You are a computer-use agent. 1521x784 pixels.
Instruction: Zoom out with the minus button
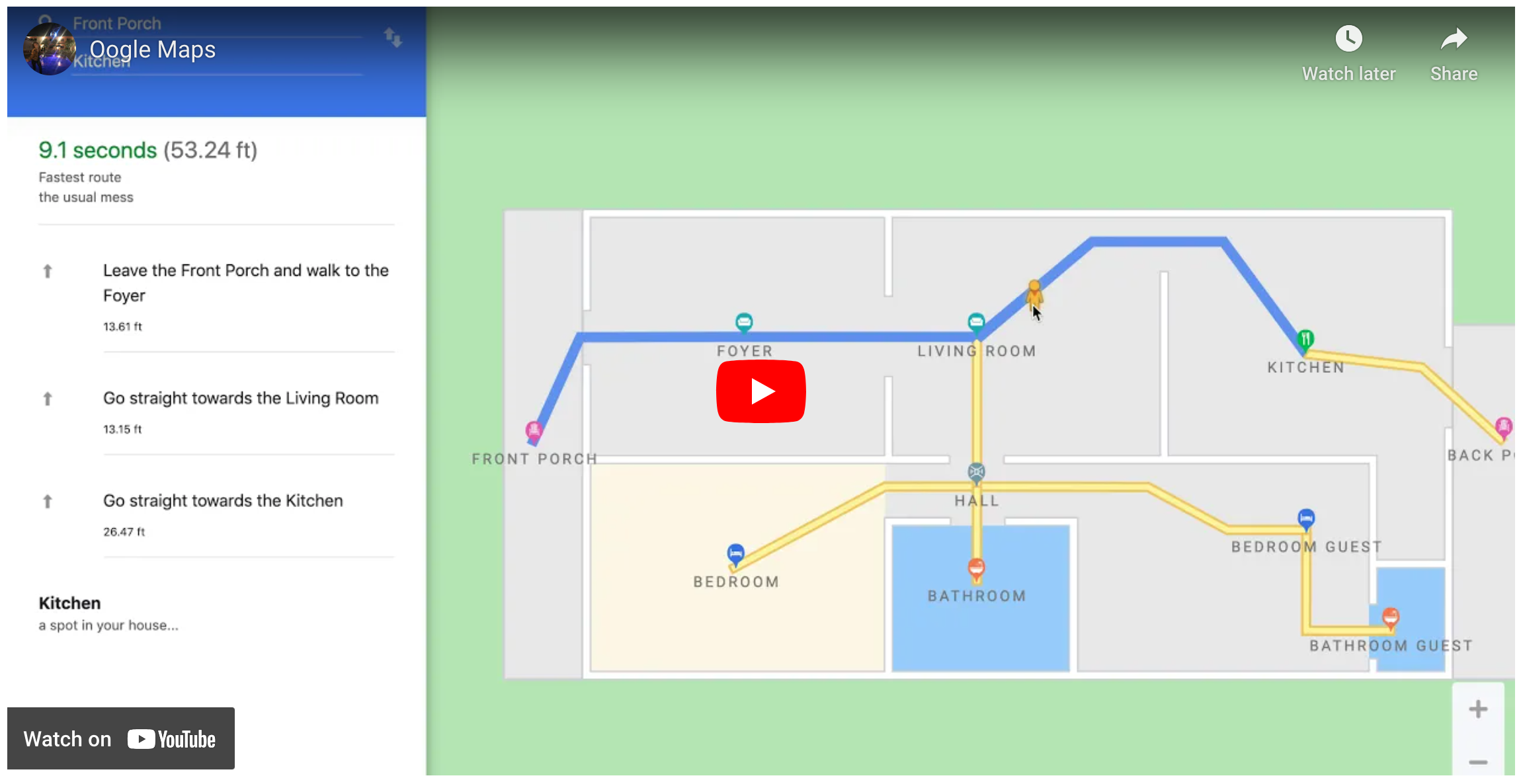pos(1478,762)
